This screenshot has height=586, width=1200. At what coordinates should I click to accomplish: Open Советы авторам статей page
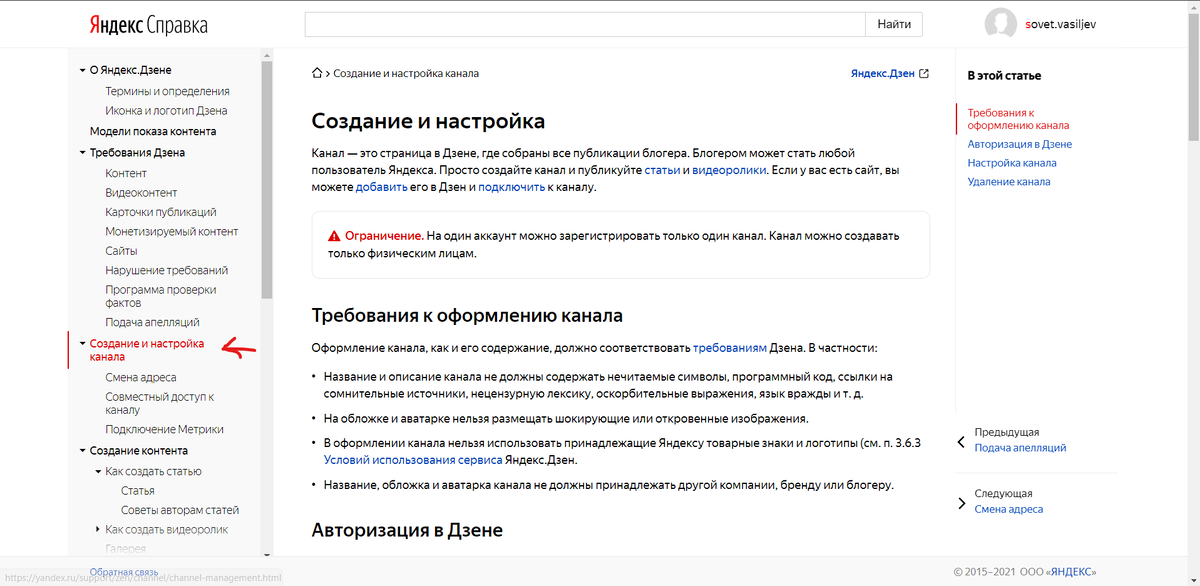(180, 510)
